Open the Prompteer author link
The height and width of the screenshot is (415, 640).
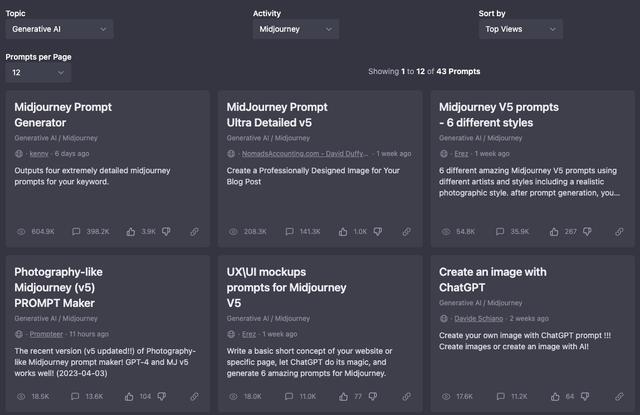pyautogui.click(x=46, y=334)
